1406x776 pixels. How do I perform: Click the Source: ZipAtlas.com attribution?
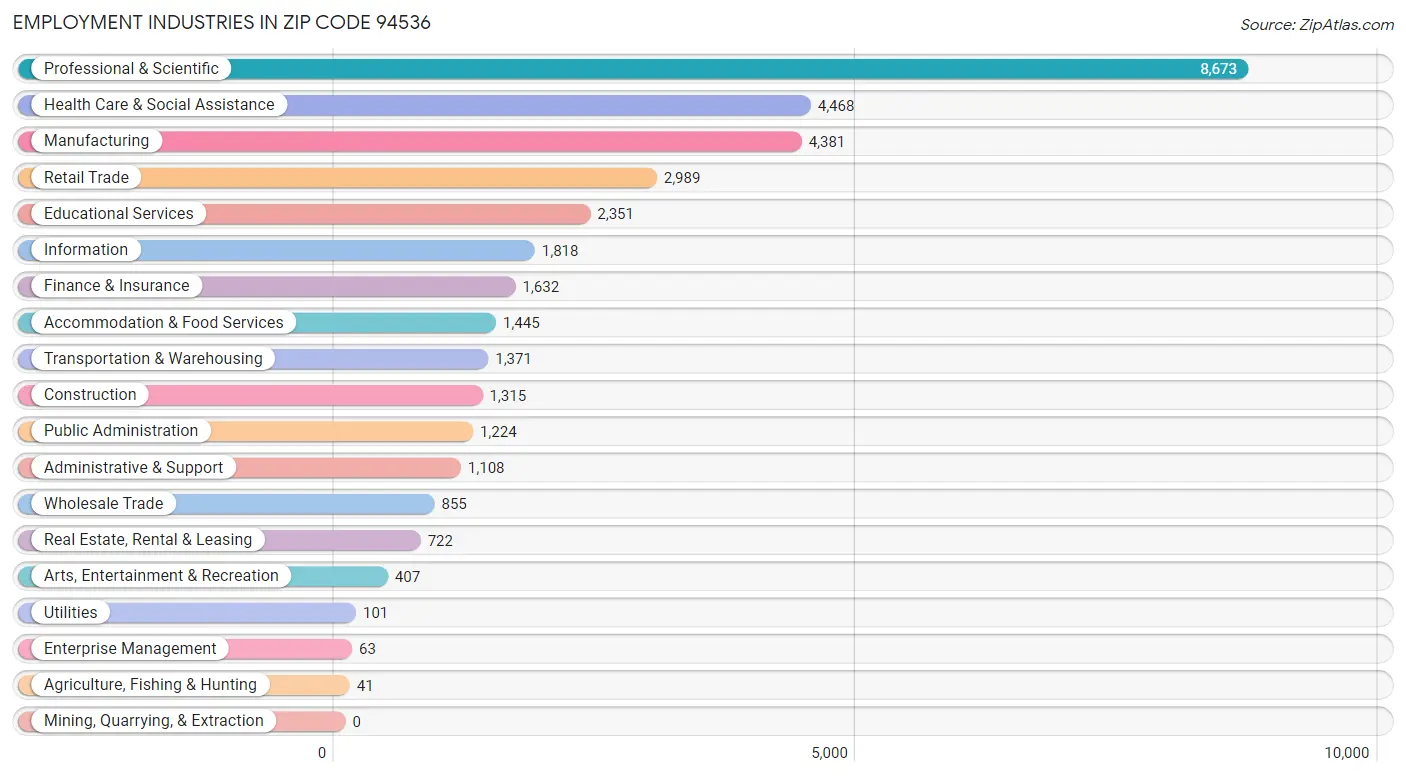[x=1317, y=25]
